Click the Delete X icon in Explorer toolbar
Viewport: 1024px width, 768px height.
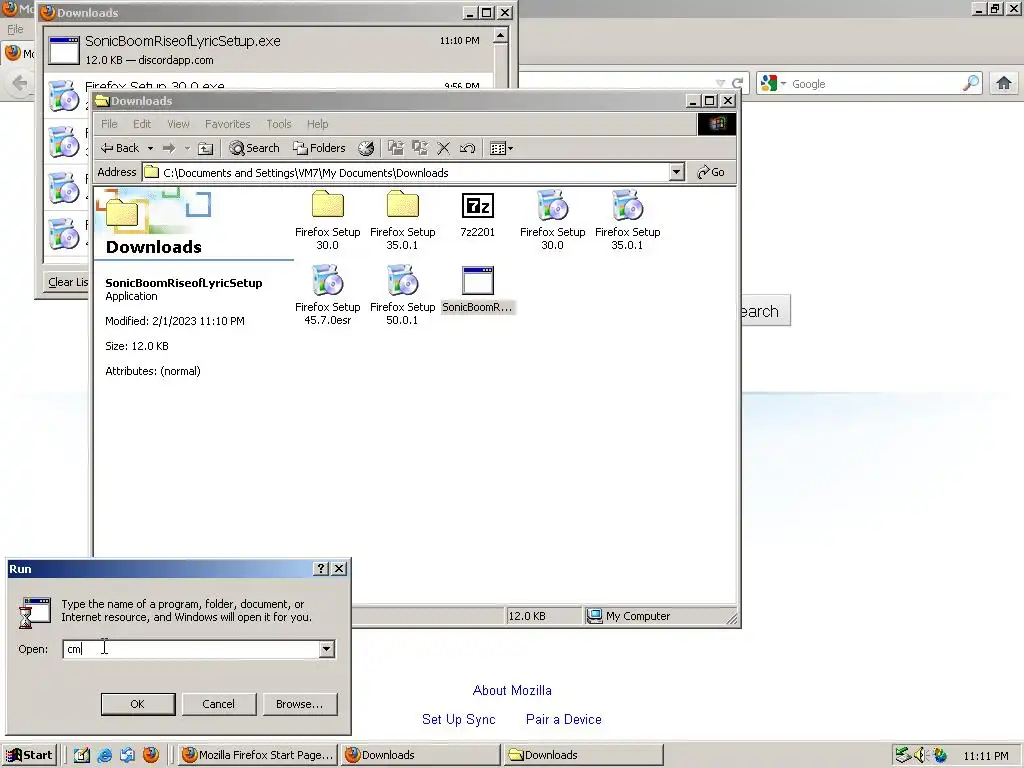[x=443, y=148]
